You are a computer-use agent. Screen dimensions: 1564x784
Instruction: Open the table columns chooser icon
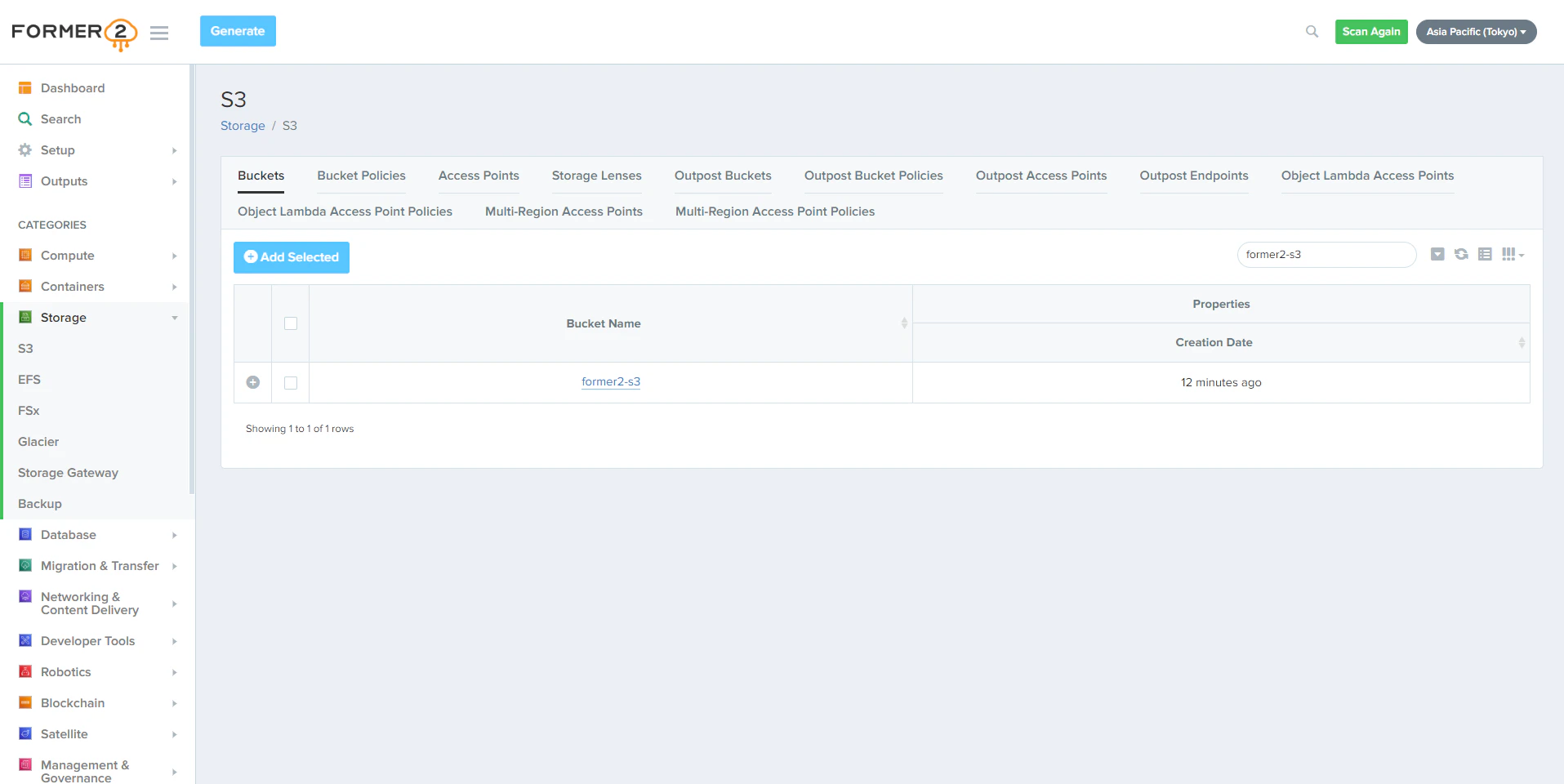click(1513, 255)
